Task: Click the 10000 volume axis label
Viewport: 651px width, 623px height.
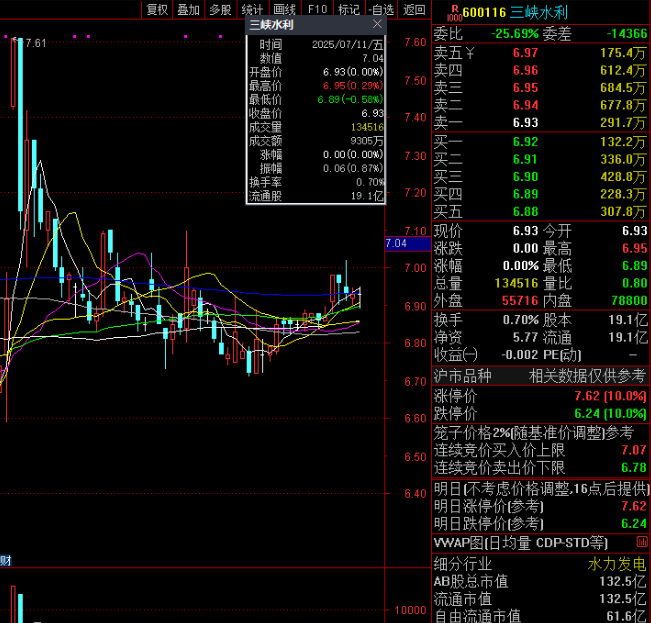Action: pos(410,610)
